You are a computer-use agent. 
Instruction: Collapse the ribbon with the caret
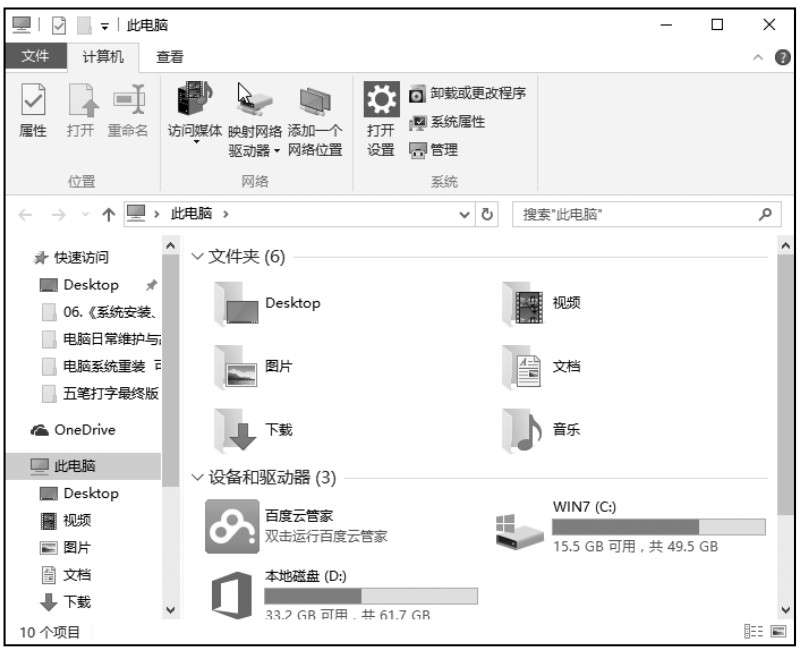[x=758, y=57]
